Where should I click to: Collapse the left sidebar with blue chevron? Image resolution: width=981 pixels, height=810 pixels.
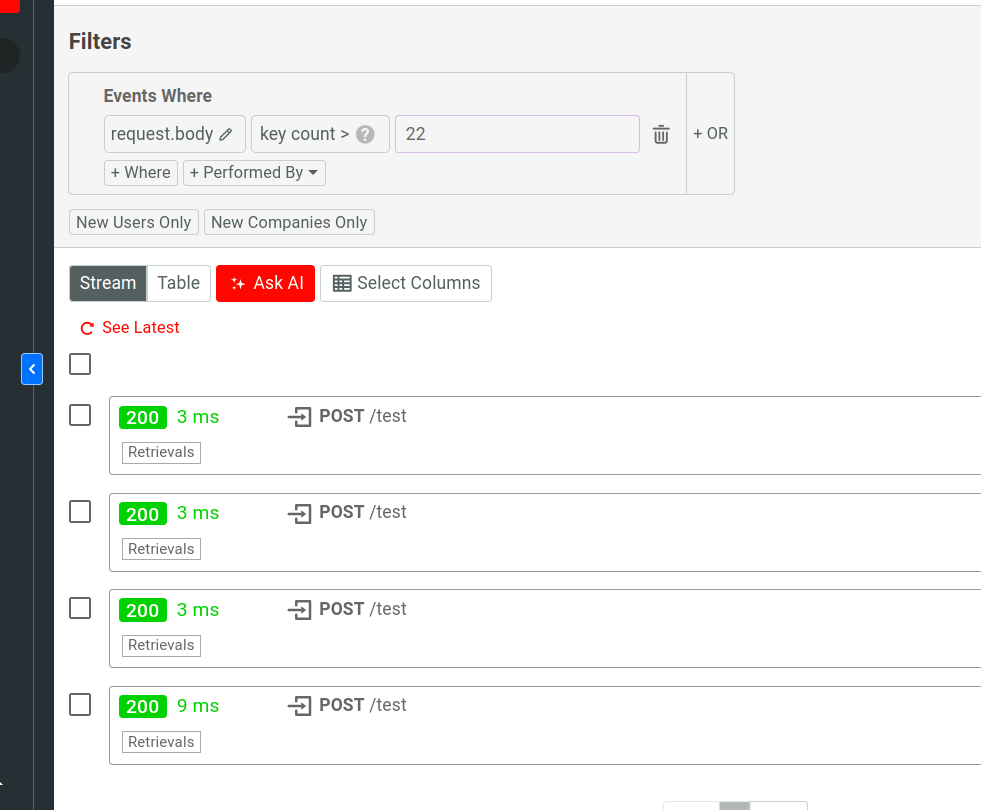point(31,369)
